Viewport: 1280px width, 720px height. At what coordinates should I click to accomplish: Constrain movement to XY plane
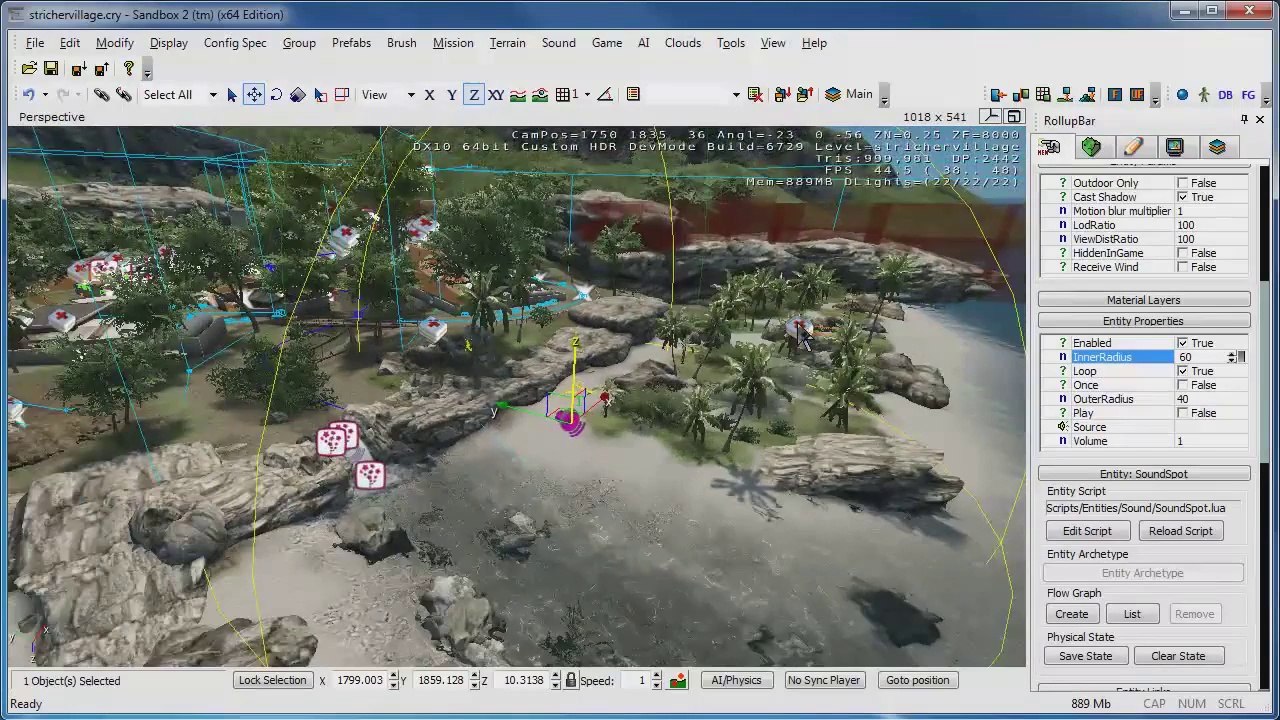tap(495, 94)
